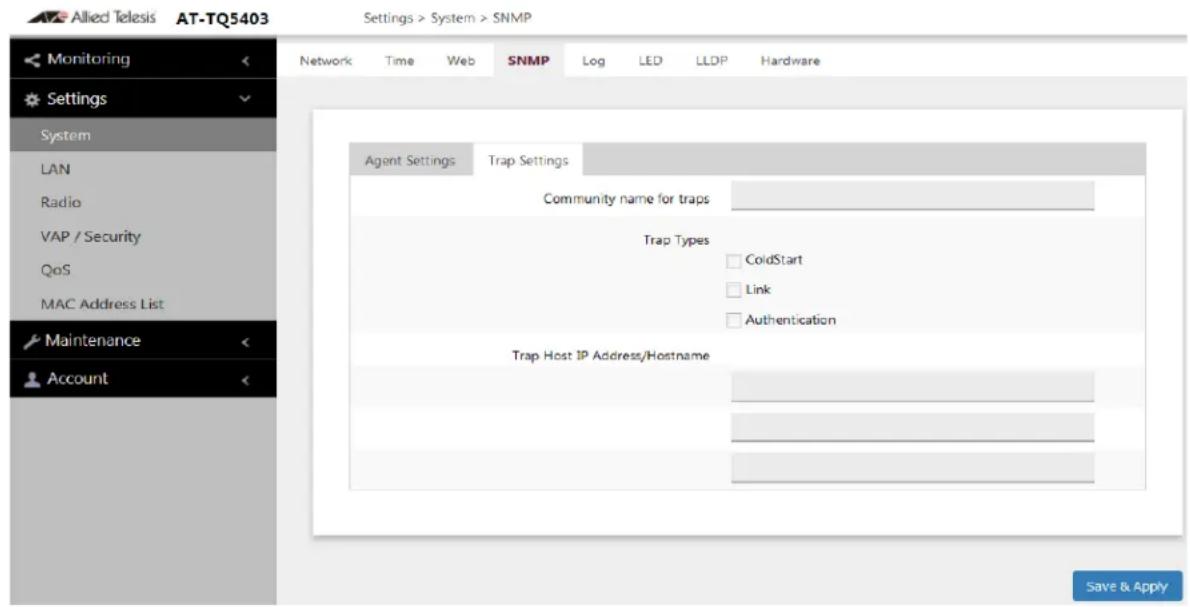Screen dimensions: 1190x607
Task: Click the Trap Types label
Action: pos(676,241)
